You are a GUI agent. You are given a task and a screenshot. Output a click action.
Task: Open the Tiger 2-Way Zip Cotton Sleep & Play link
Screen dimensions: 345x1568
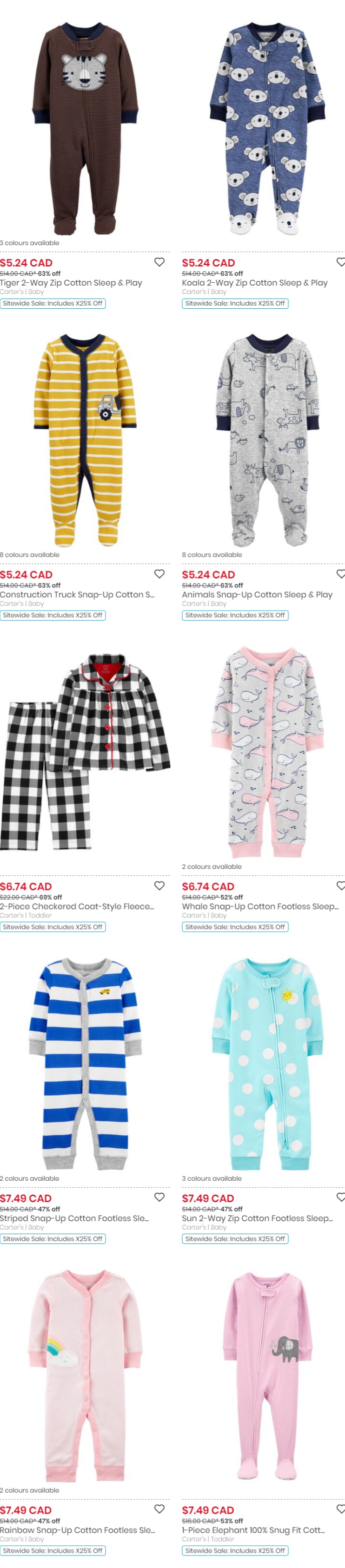[x=71, y=282]
